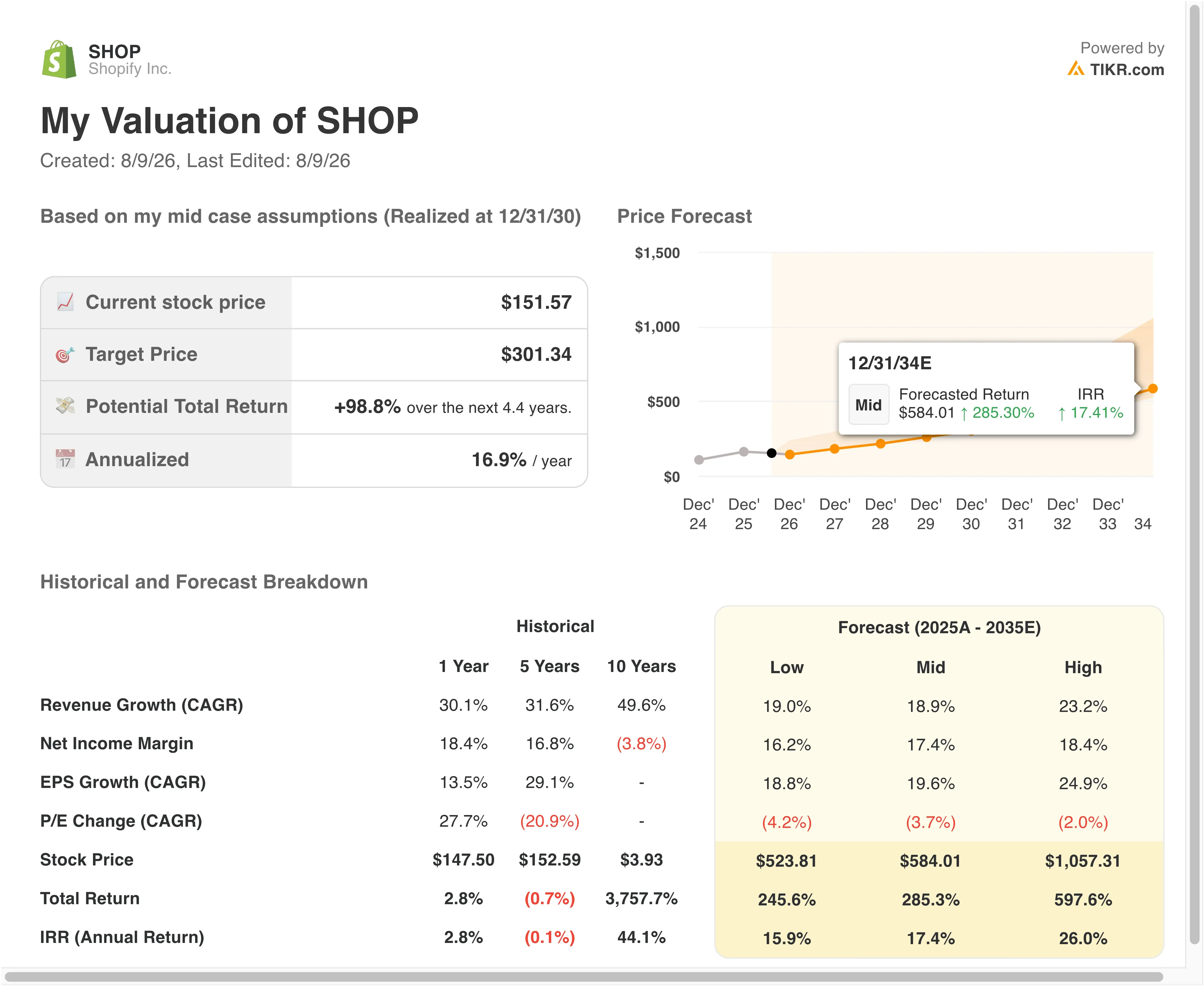Select the Dec 34 forecast point on chart
Image resolution: width=1204 pixels, height=987 pixels.
pyautogui.click(x=1152, y=389)
